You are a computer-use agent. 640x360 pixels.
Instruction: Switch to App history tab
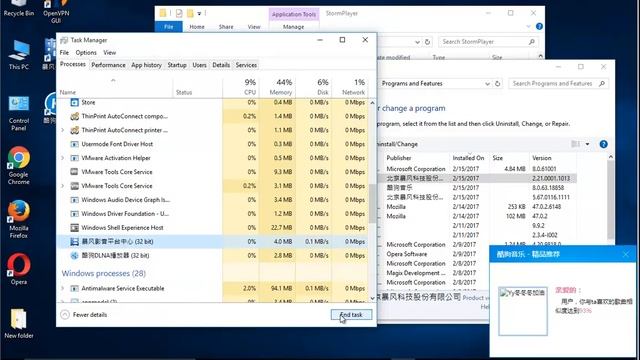click(146, 65)
